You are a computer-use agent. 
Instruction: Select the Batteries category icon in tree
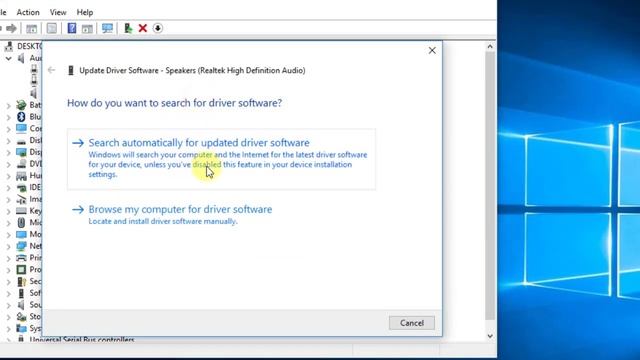21,105
